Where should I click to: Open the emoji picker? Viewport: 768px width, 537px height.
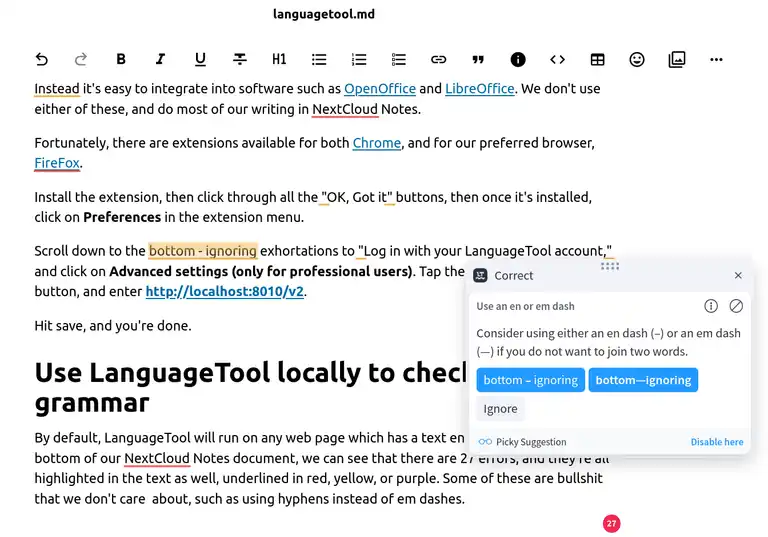(x=637, y=59)
